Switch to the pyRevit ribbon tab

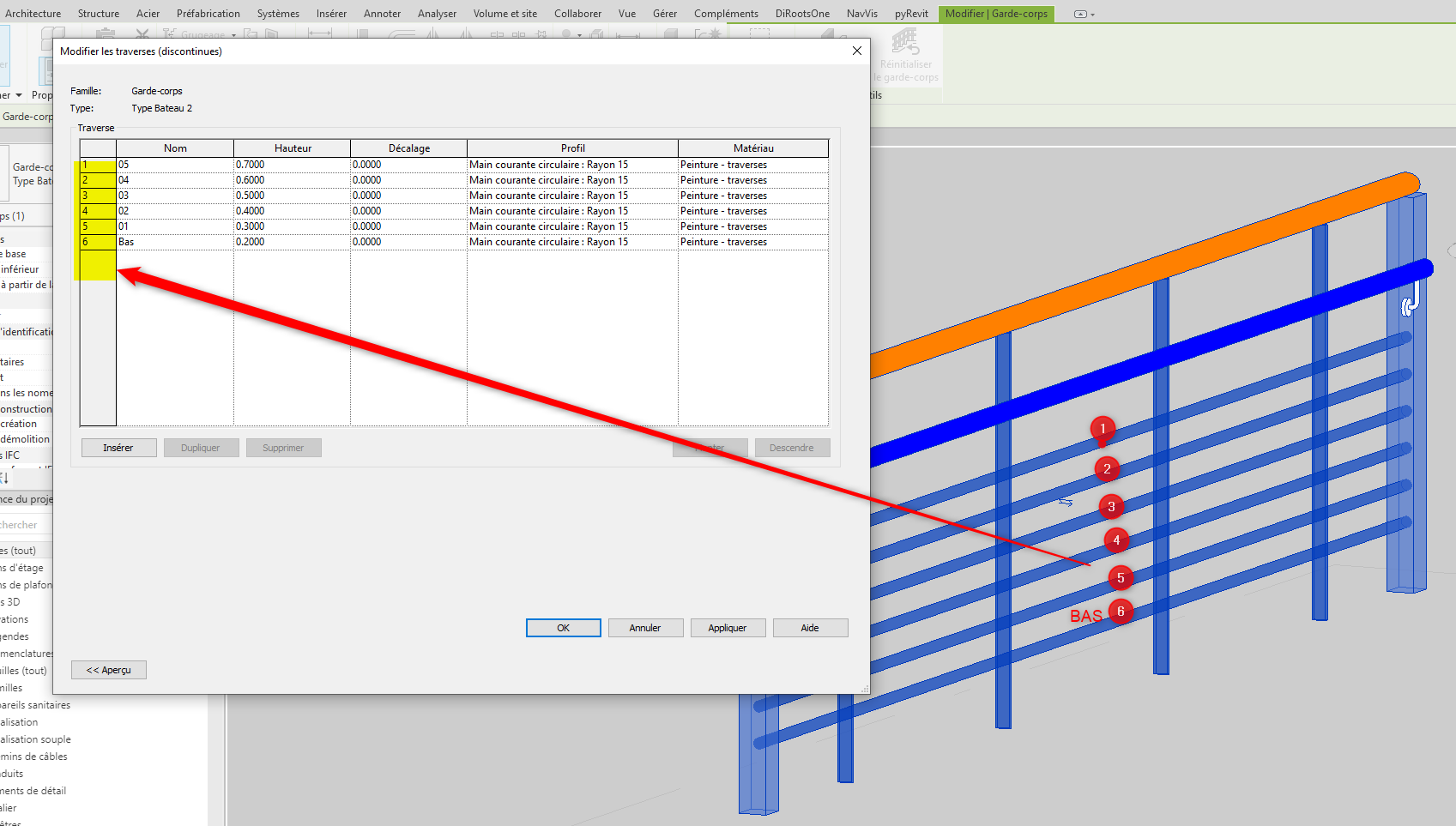tap(911, 14)
